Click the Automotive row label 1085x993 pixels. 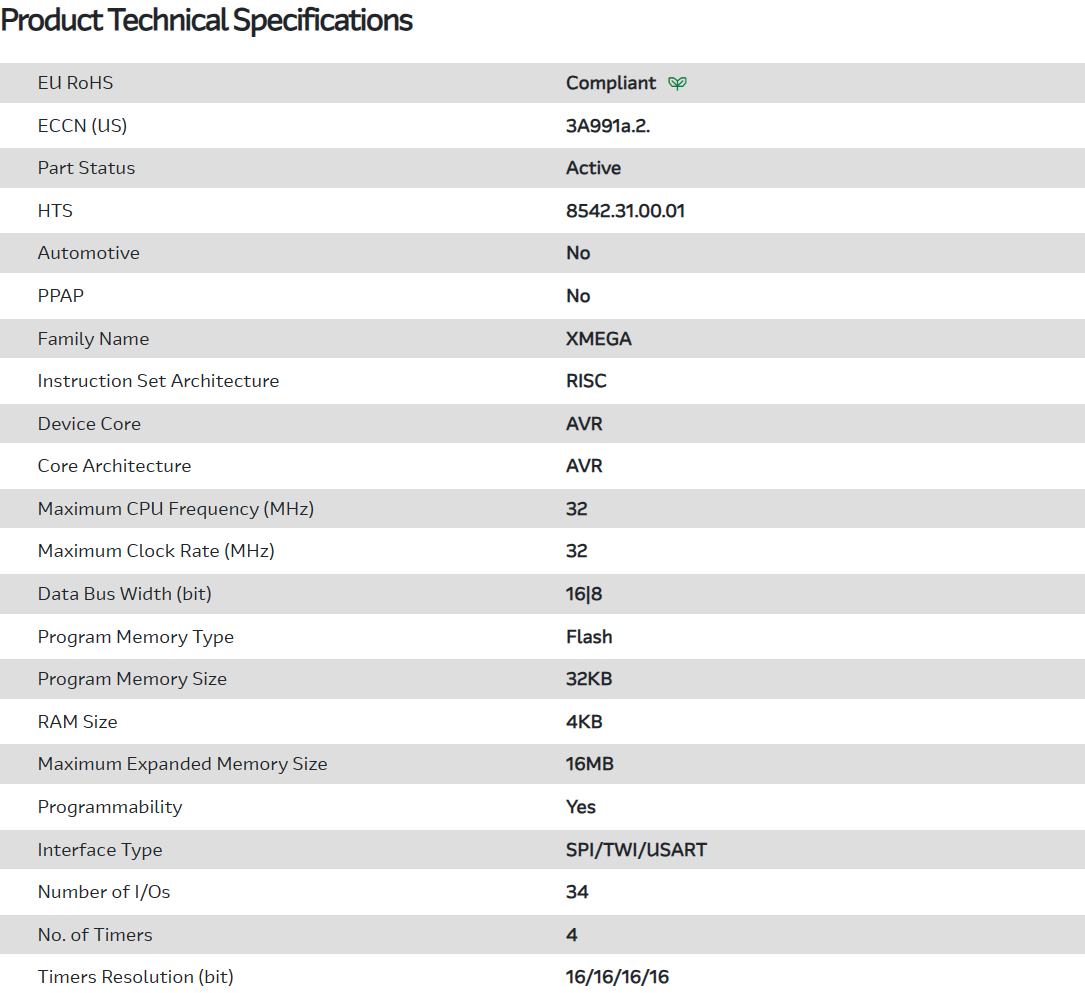pos(88,253)
